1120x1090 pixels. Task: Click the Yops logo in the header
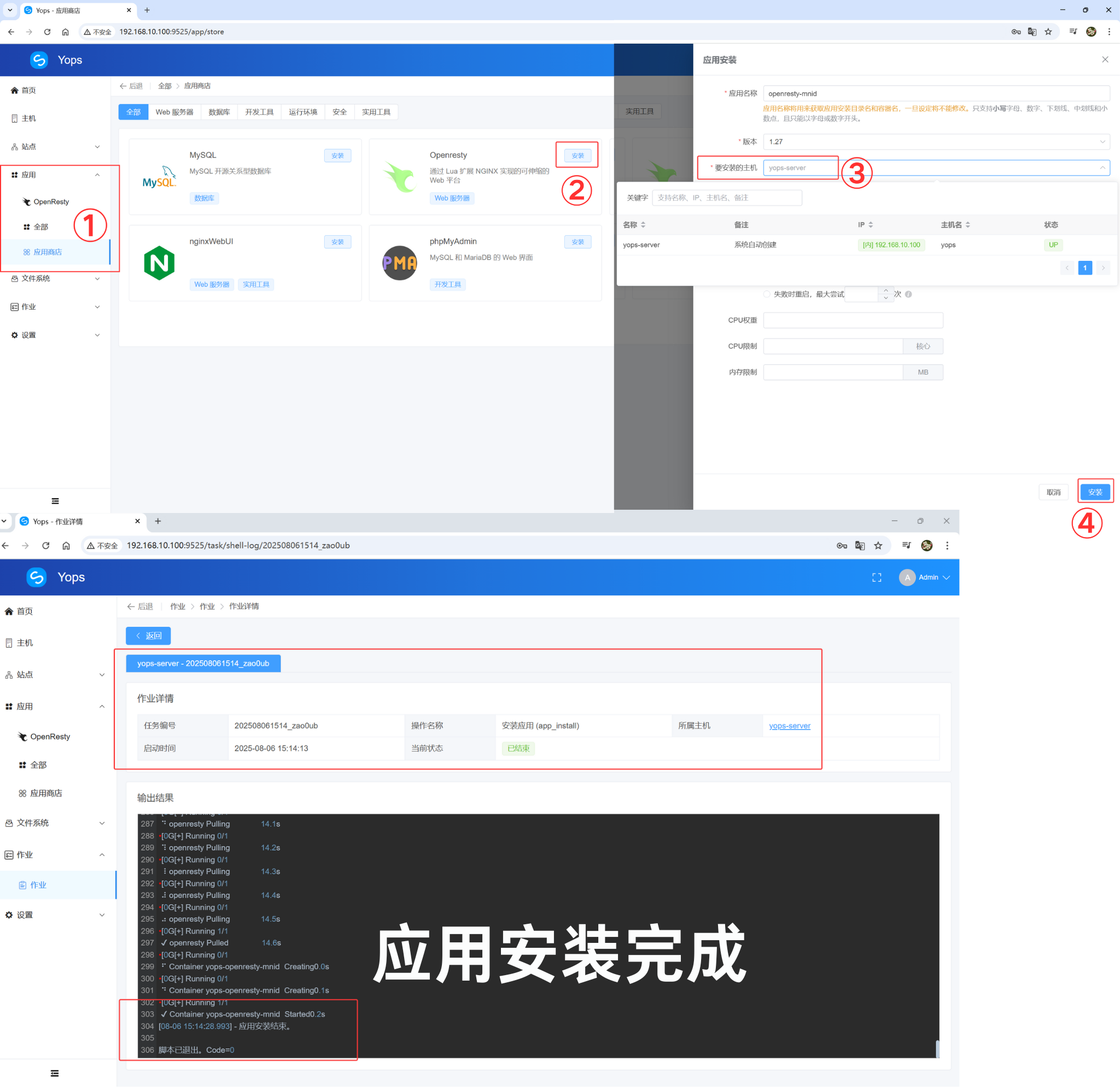[x=39, y=60]
